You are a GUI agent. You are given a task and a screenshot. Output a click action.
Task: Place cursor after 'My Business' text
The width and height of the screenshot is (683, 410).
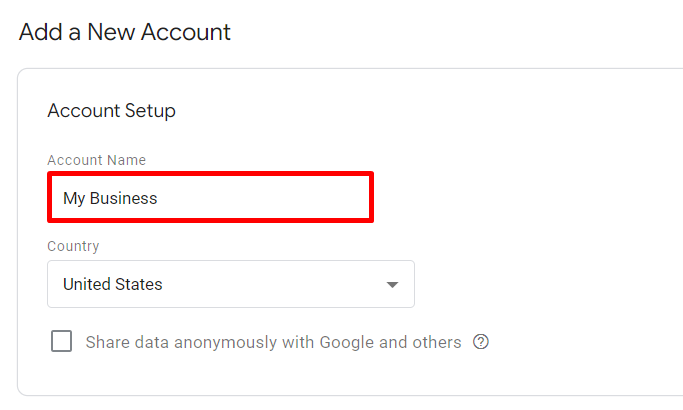tap(159, 199)
